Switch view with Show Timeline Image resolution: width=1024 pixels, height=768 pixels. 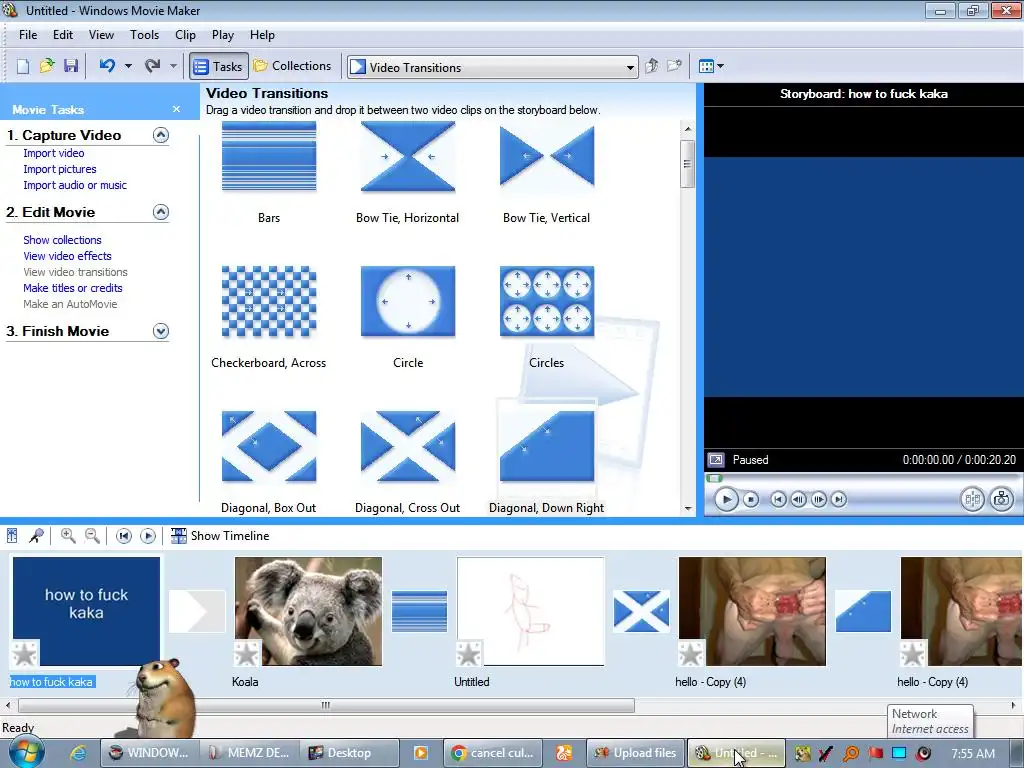220,536
